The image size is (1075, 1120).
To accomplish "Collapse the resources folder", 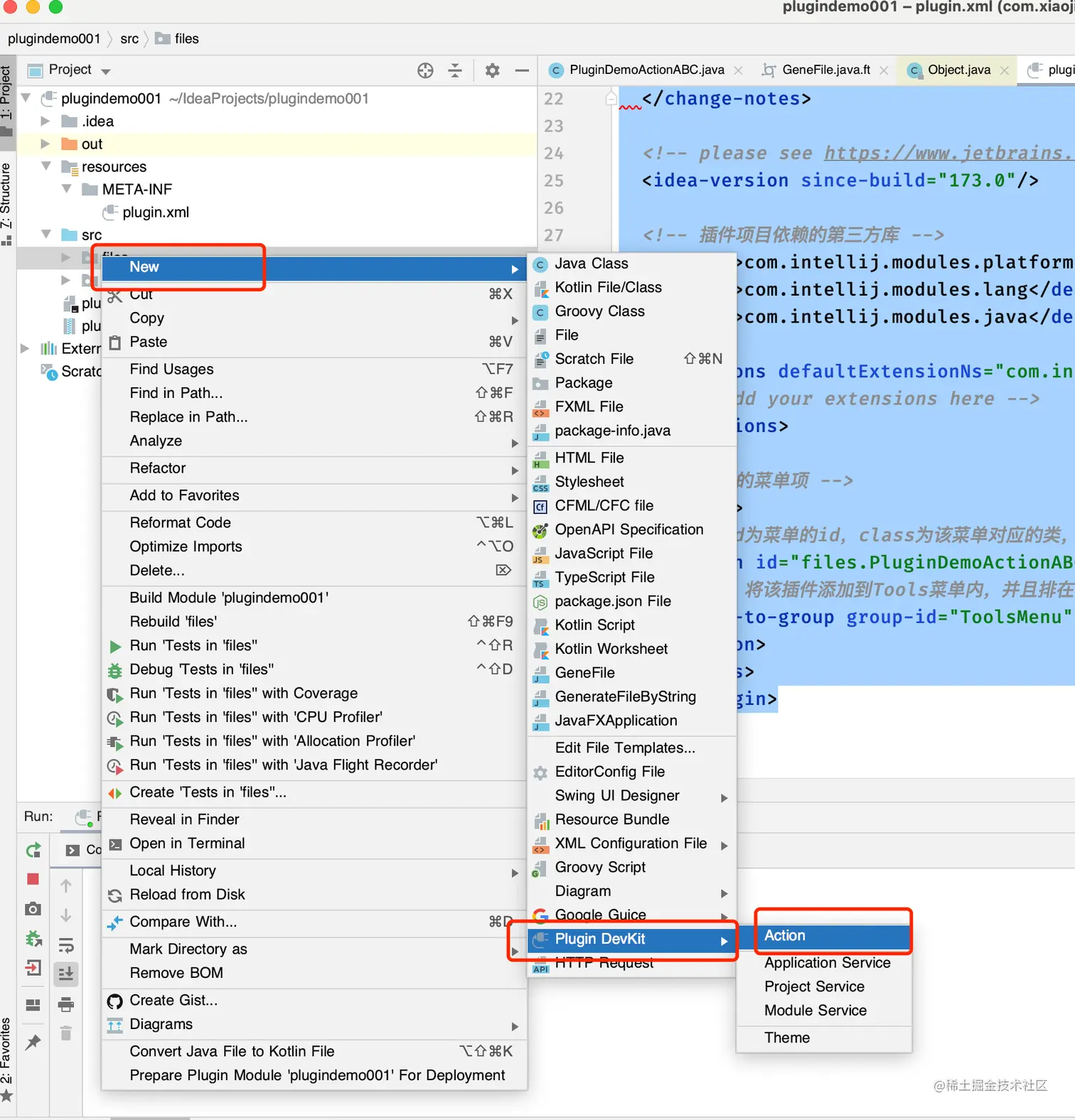I will (46, 166).
